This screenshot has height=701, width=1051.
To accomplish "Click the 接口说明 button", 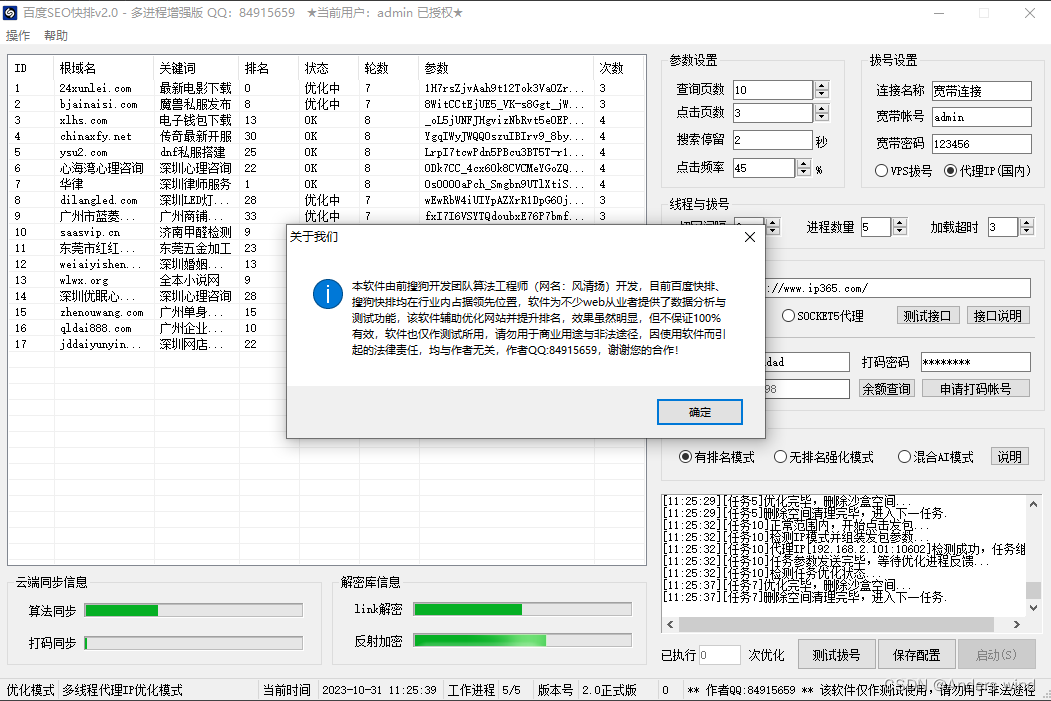I will 997,316.
